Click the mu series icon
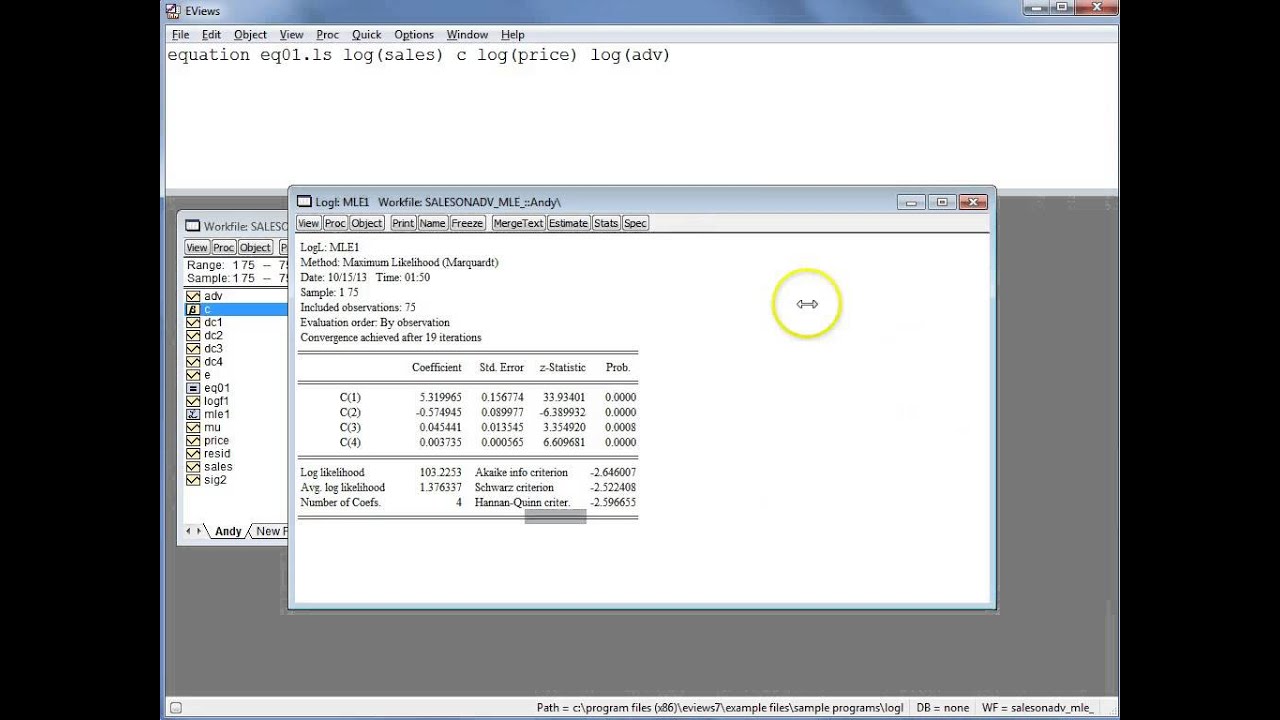Image resolution: width=1280 pixels, height=720 pixels. [193, 427]
